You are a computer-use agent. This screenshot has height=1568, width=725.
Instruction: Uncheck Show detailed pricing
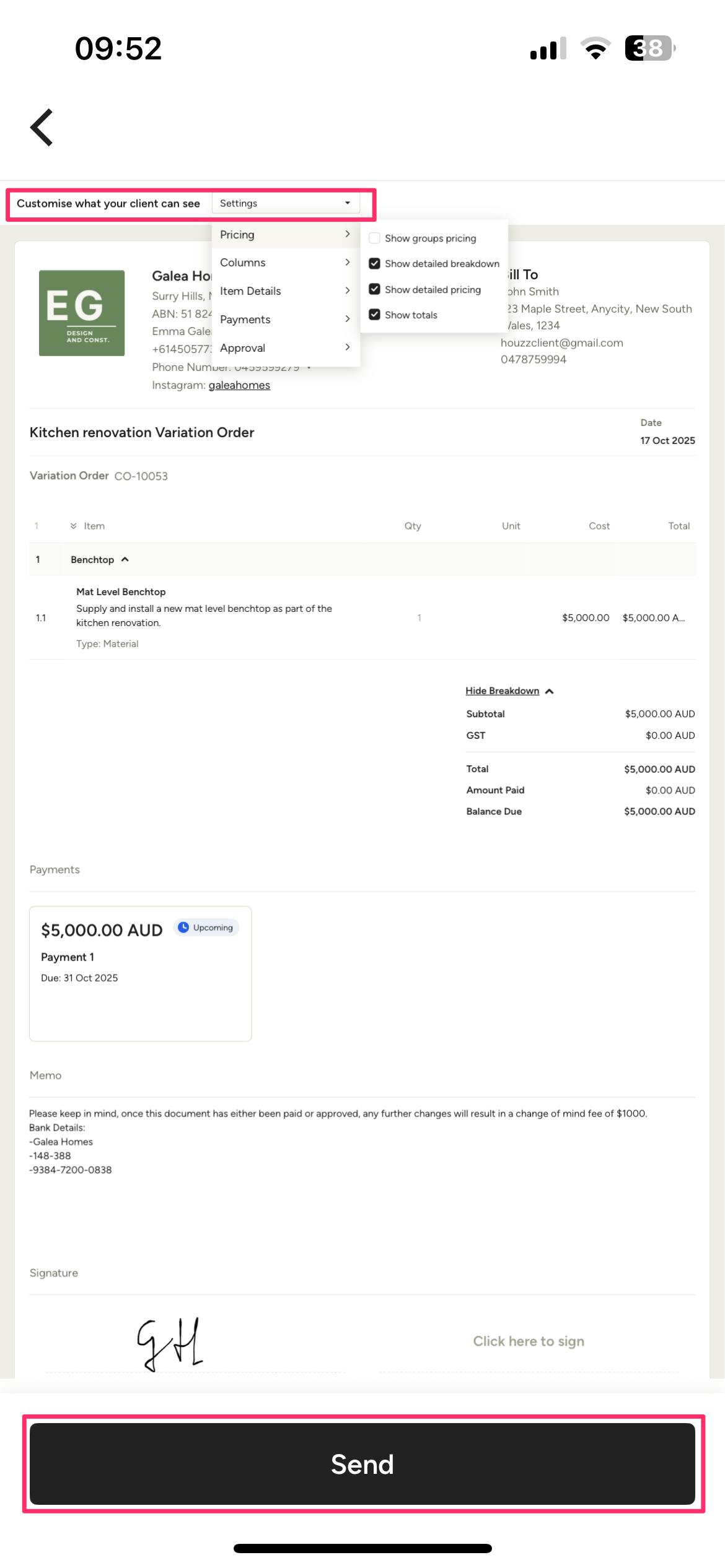(374, 289)
